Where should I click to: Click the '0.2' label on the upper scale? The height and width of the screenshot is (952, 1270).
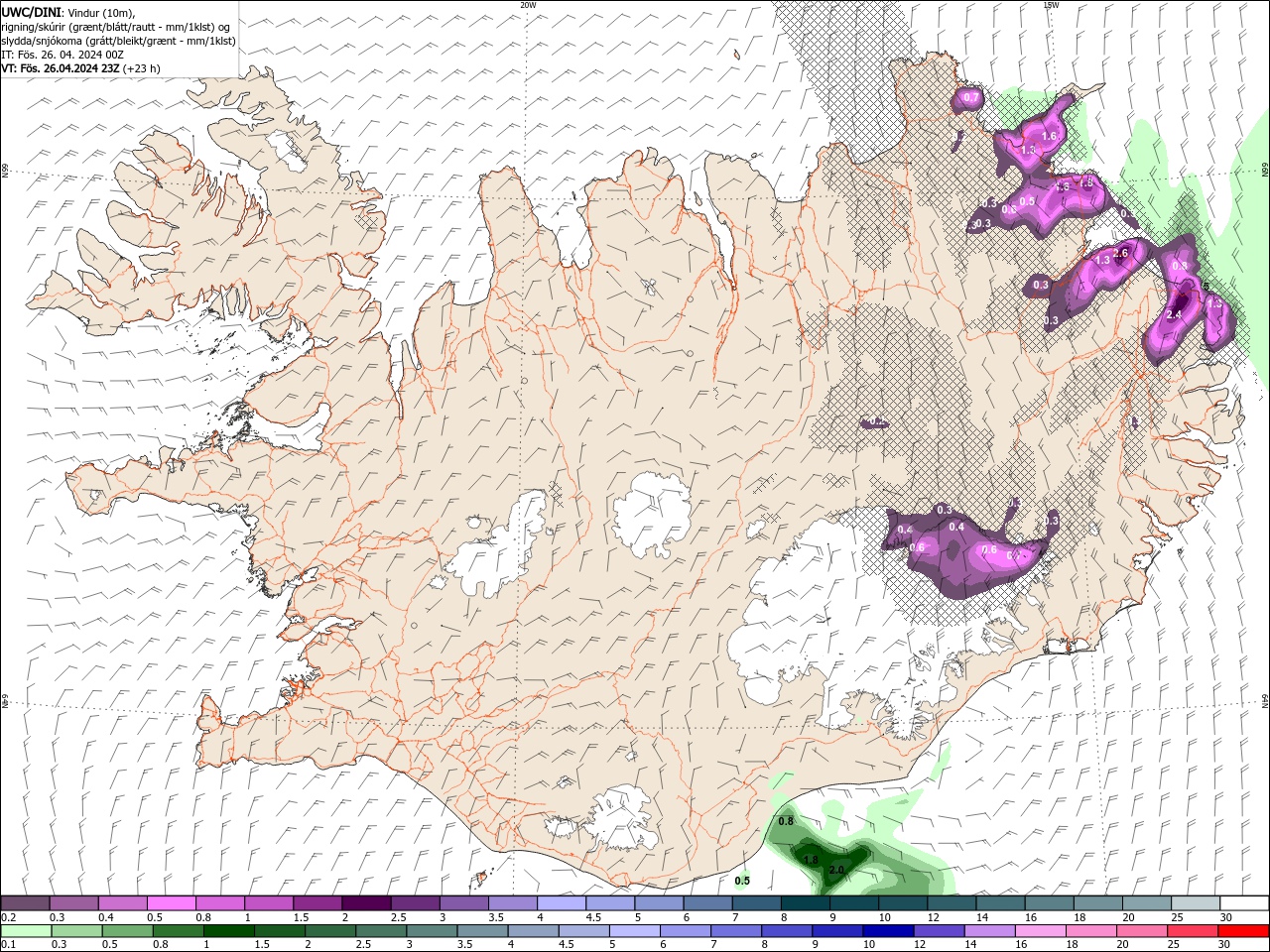click(x=9, y=917)
